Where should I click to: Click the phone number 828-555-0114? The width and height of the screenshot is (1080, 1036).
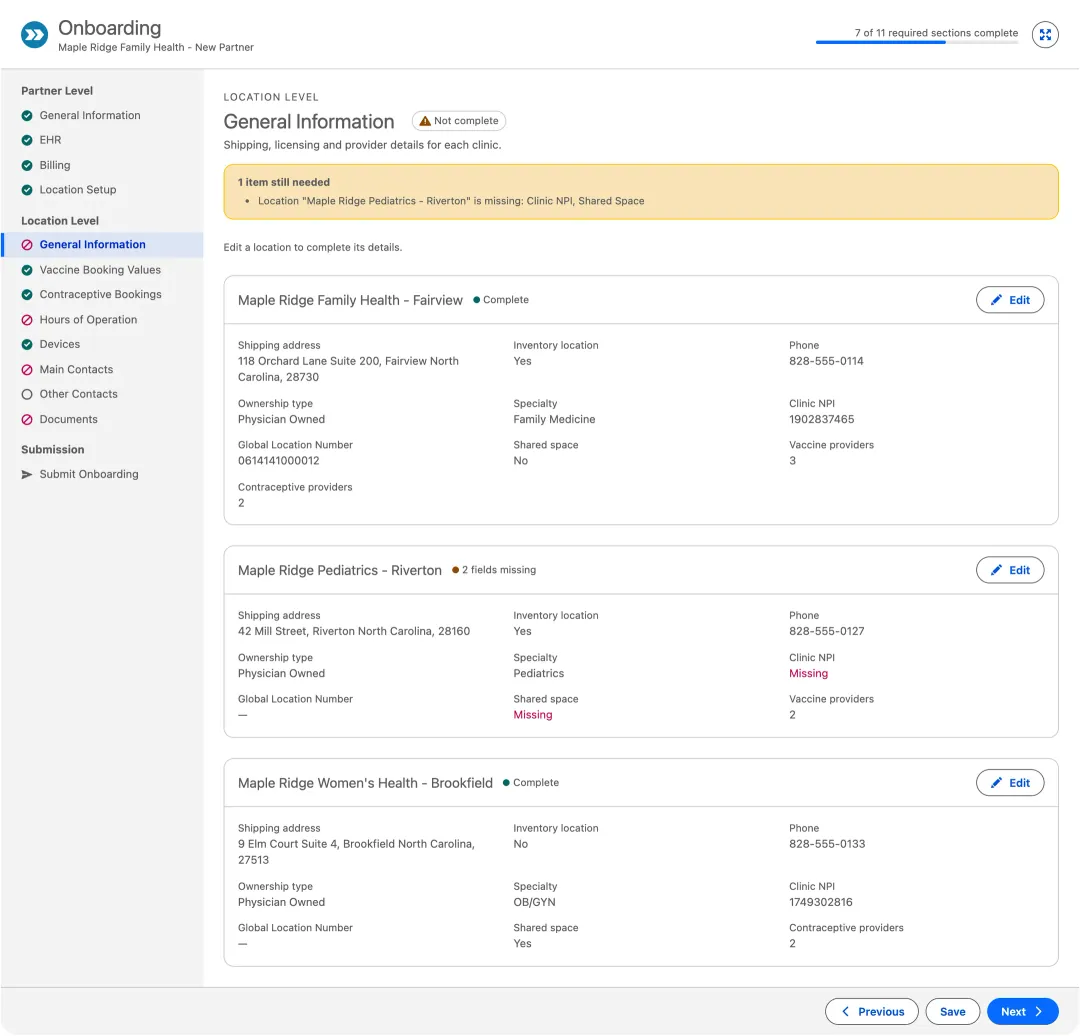pyautogui.click(x=826, y=362)
